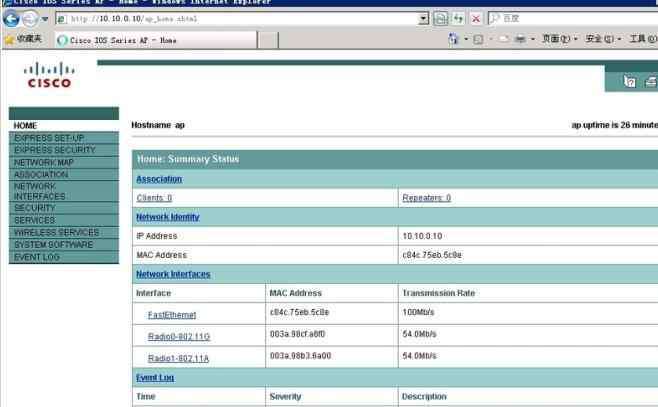Click the ap uptime text
This screenshot has height=407, width=658.
[614, 125]
